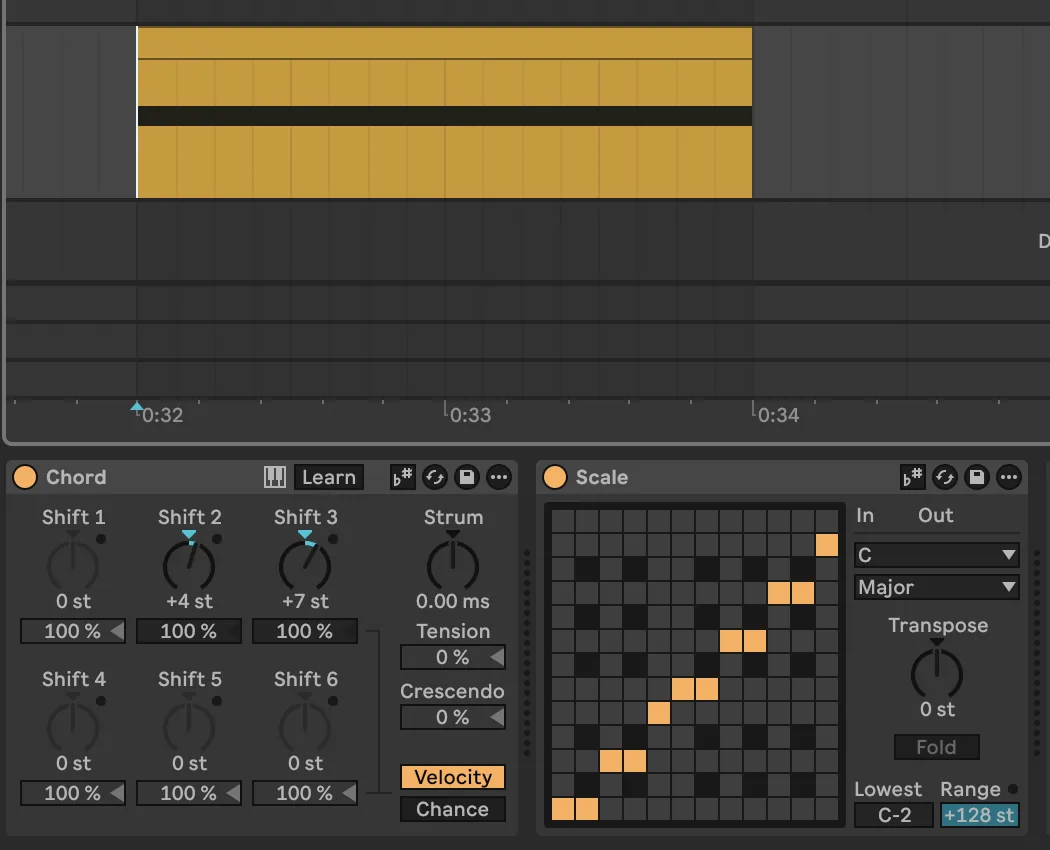Toggle Shift 1 small dot indicator
Viewport: 1050px width, 850px height.
100,539
